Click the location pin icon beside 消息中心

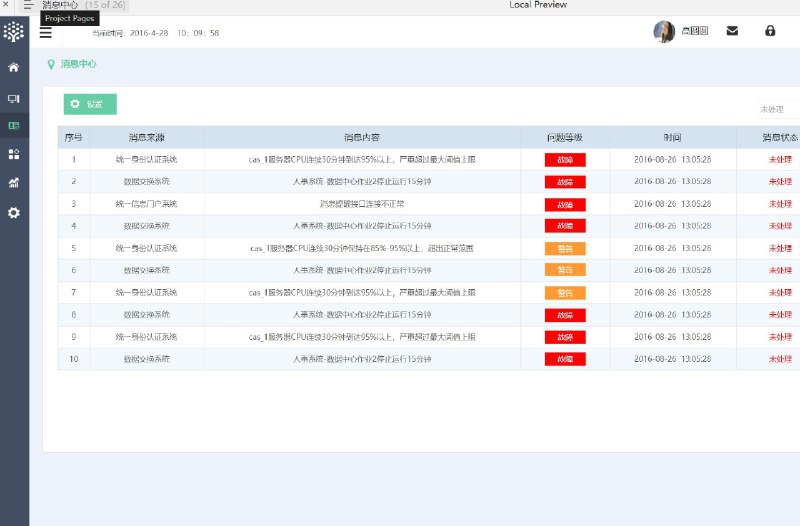coord(51,64)
